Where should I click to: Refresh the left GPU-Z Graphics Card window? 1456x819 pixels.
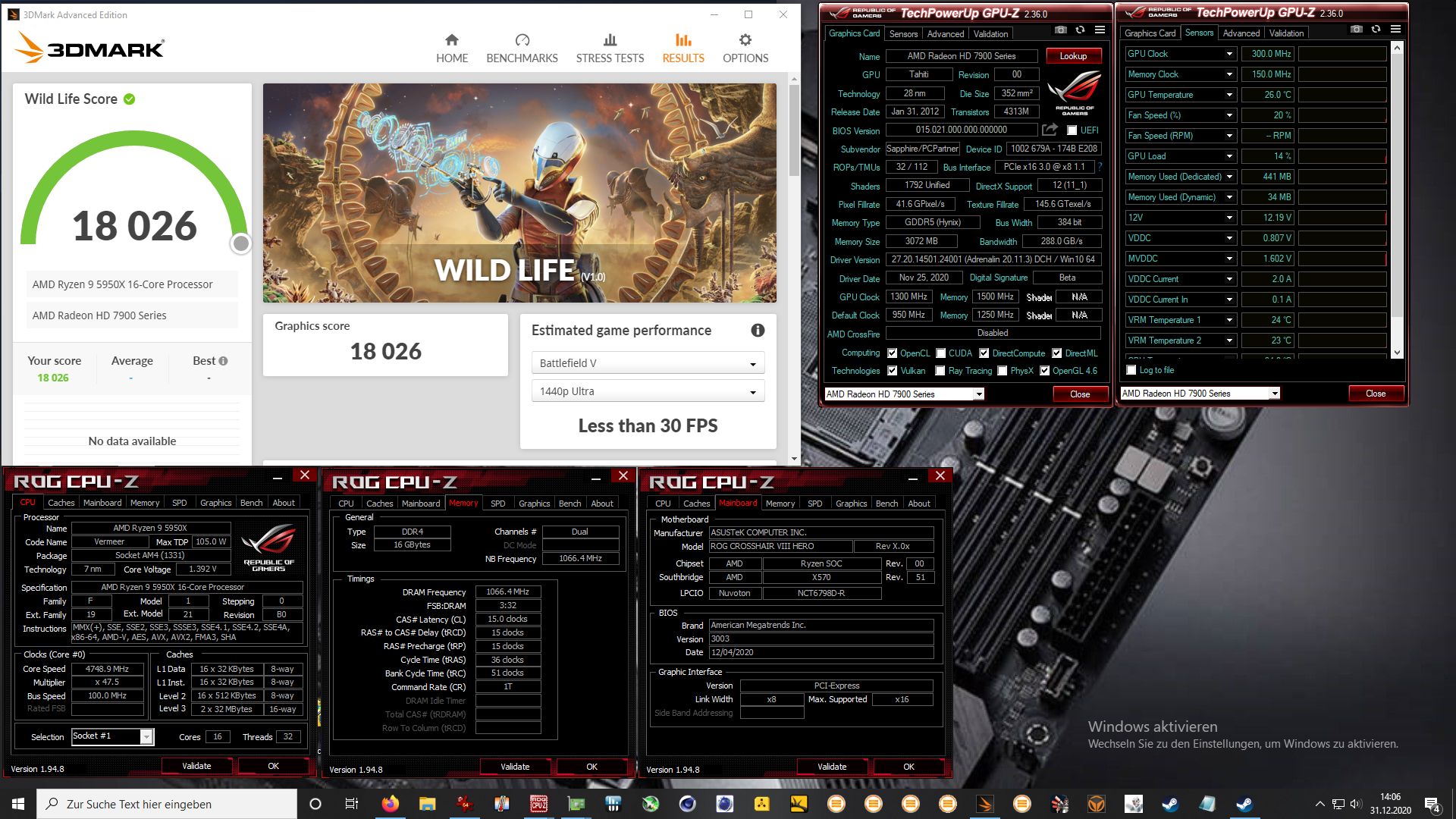coord(1080,30)
